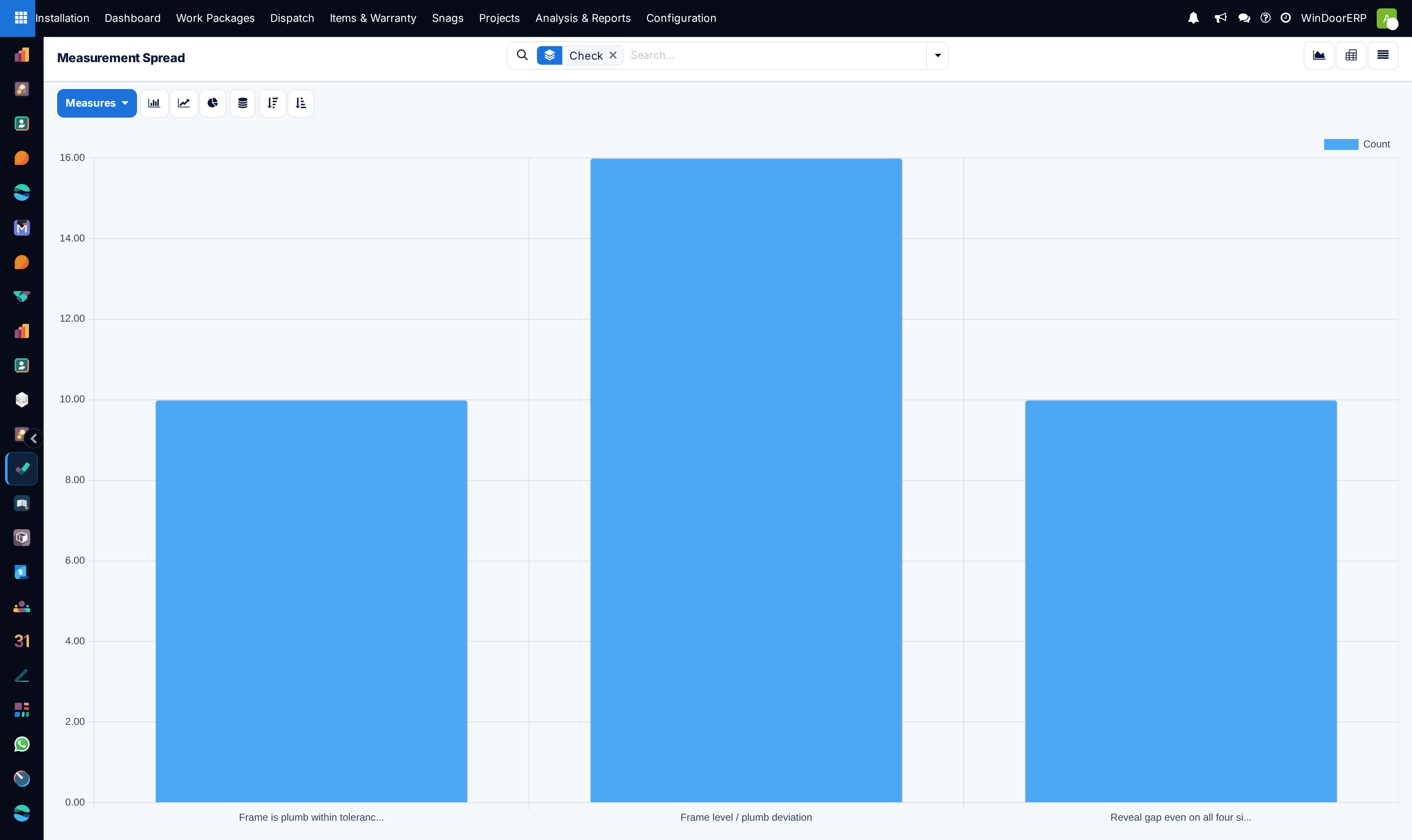
Task: Open the WhatsApp app in the sidebar
Action: (21, 744)
